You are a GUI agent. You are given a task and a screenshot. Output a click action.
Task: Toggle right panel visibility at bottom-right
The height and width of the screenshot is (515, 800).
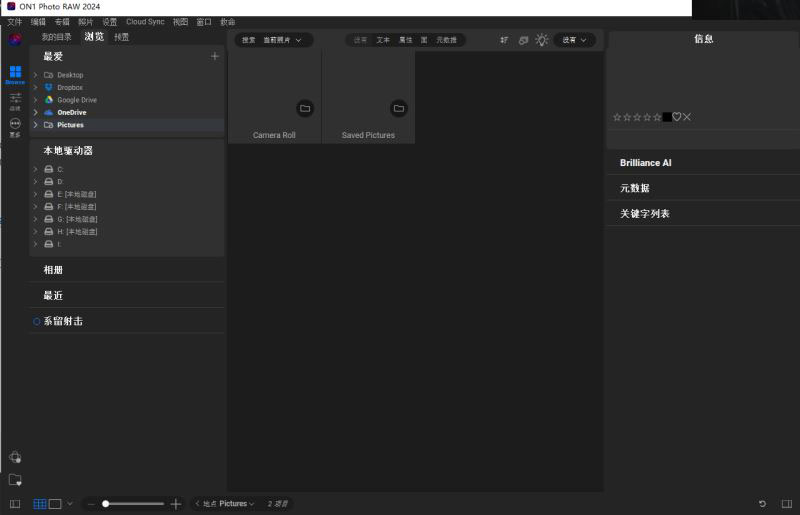[x=787, y=504]
